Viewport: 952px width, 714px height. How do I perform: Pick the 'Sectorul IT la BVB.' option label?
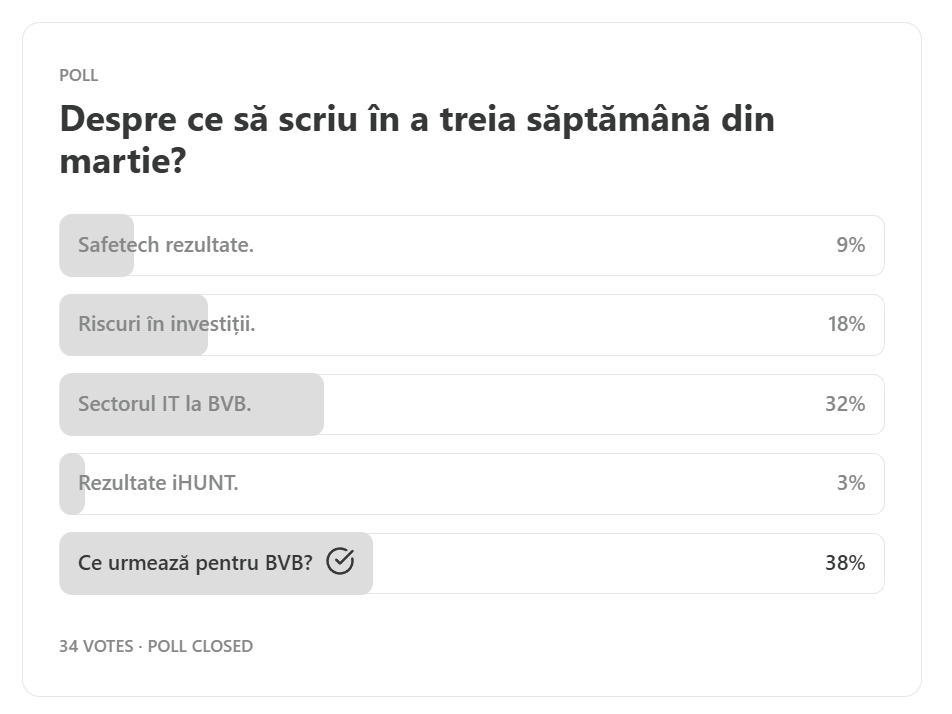coord(165,404)
